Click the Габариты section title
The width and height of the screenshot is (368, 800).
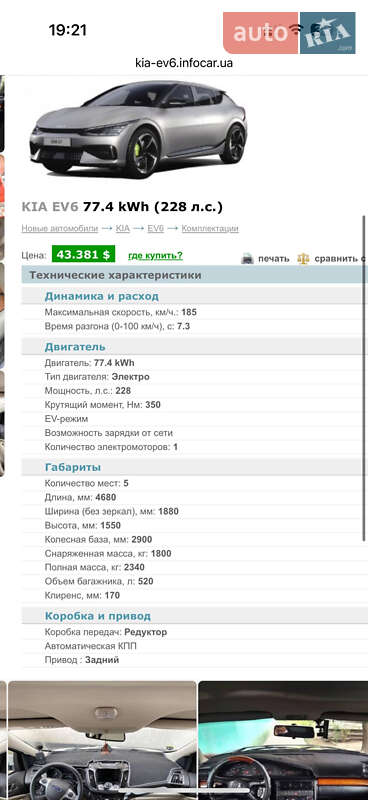(72, 467)
